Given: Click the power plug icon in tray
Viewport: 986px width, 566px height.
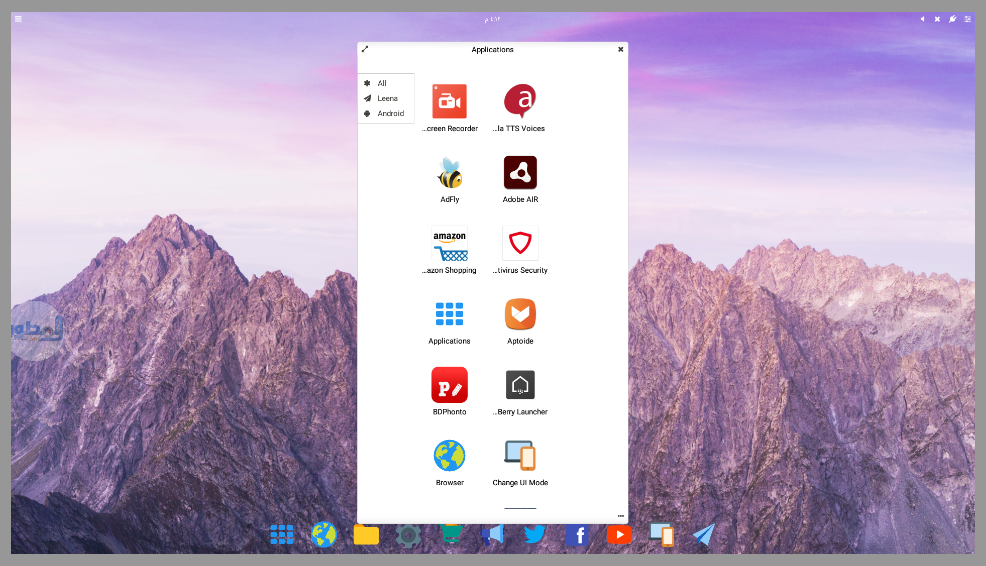Looking at the screenshot, I should [x=953, y=19].
